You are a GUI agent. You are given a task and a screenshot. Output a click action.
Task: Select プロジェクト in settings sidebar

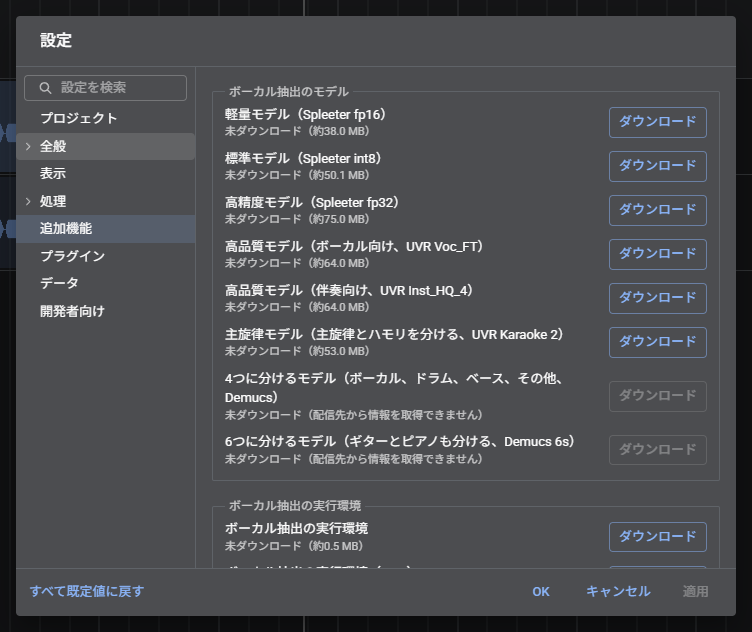coord(106,118)
